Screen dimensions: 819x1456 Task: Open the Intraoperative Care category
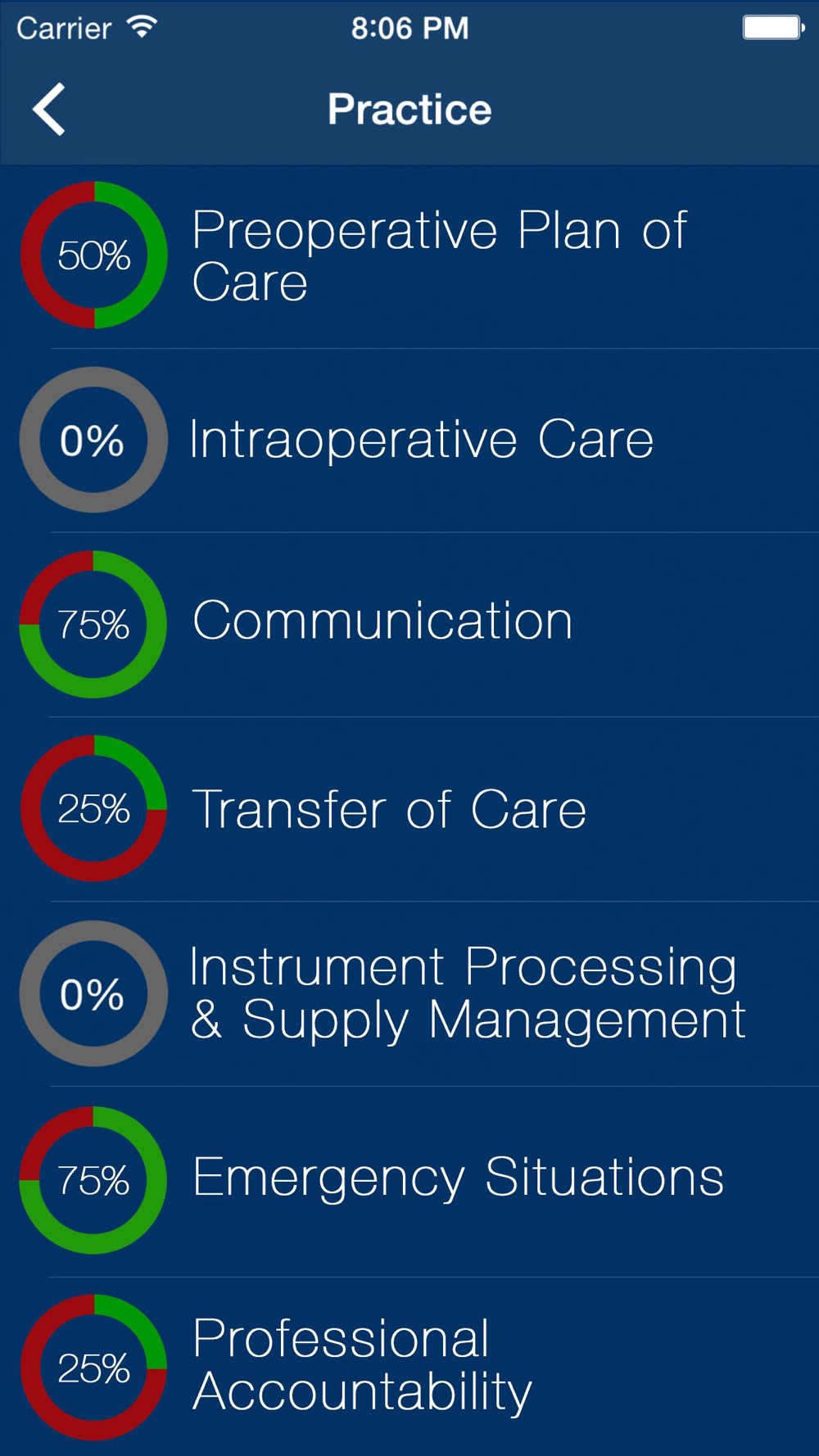pyautogui.click(x=409, y=441)
